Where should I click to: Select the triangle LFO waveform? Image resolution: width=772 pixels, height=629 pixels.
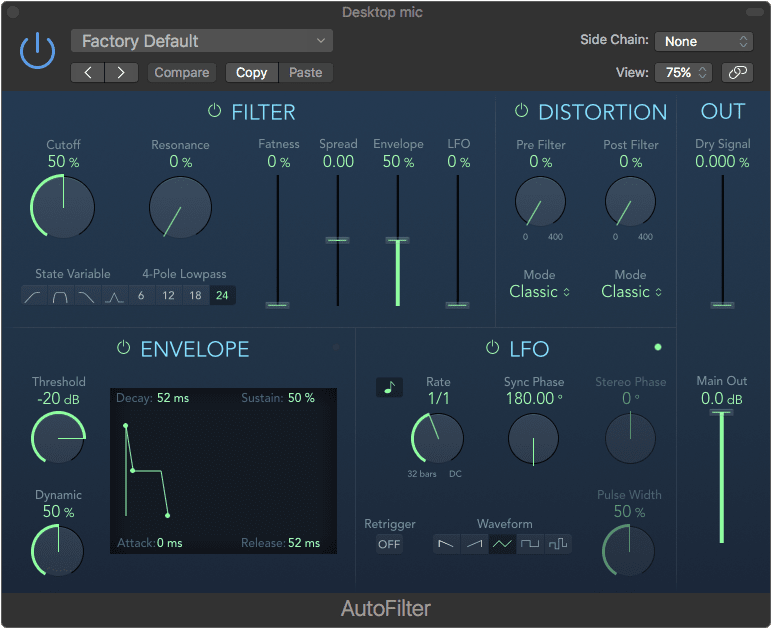(502, 544)
